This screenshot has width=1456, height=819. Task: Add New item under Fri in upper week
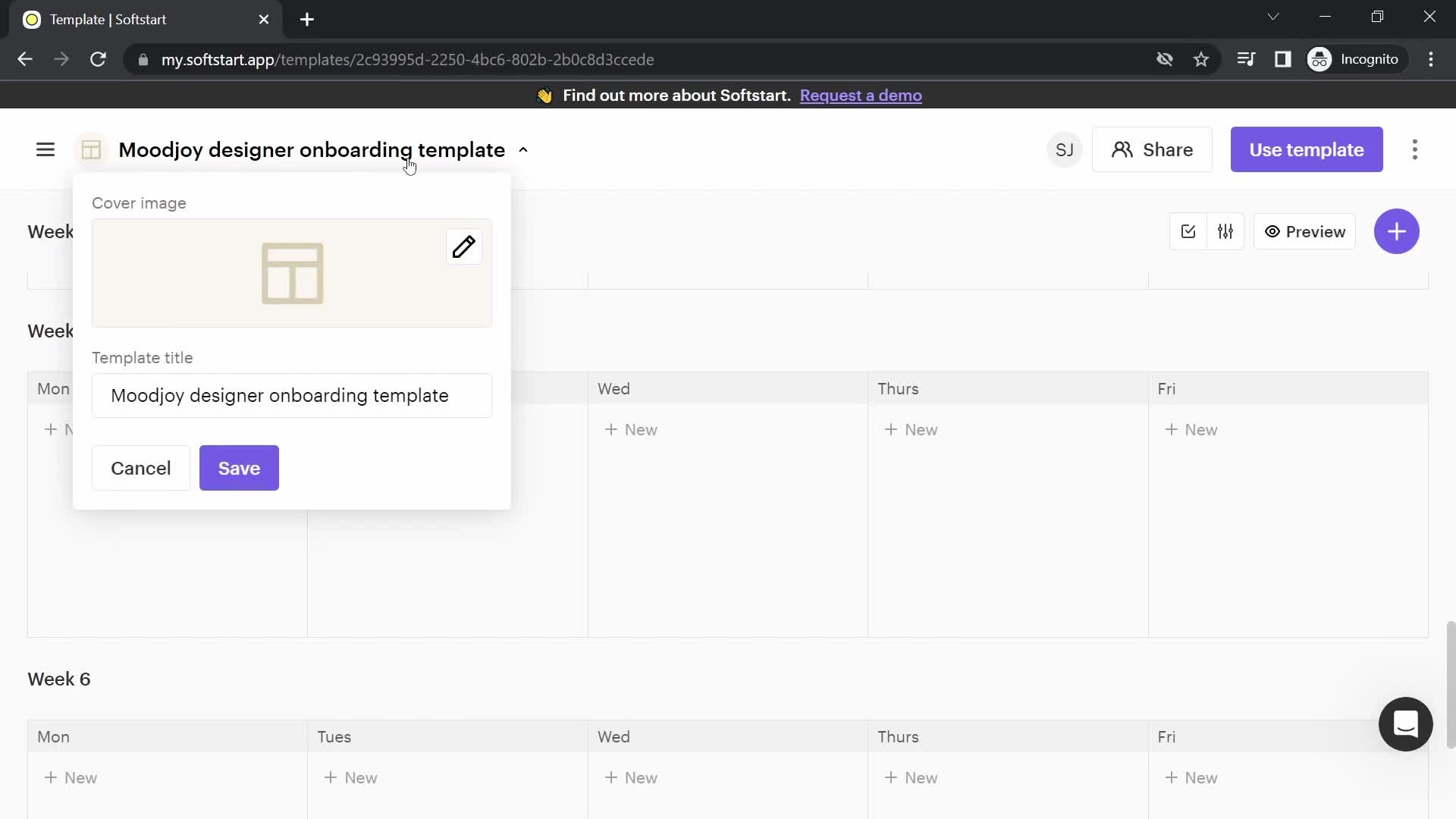(1191, 430)
